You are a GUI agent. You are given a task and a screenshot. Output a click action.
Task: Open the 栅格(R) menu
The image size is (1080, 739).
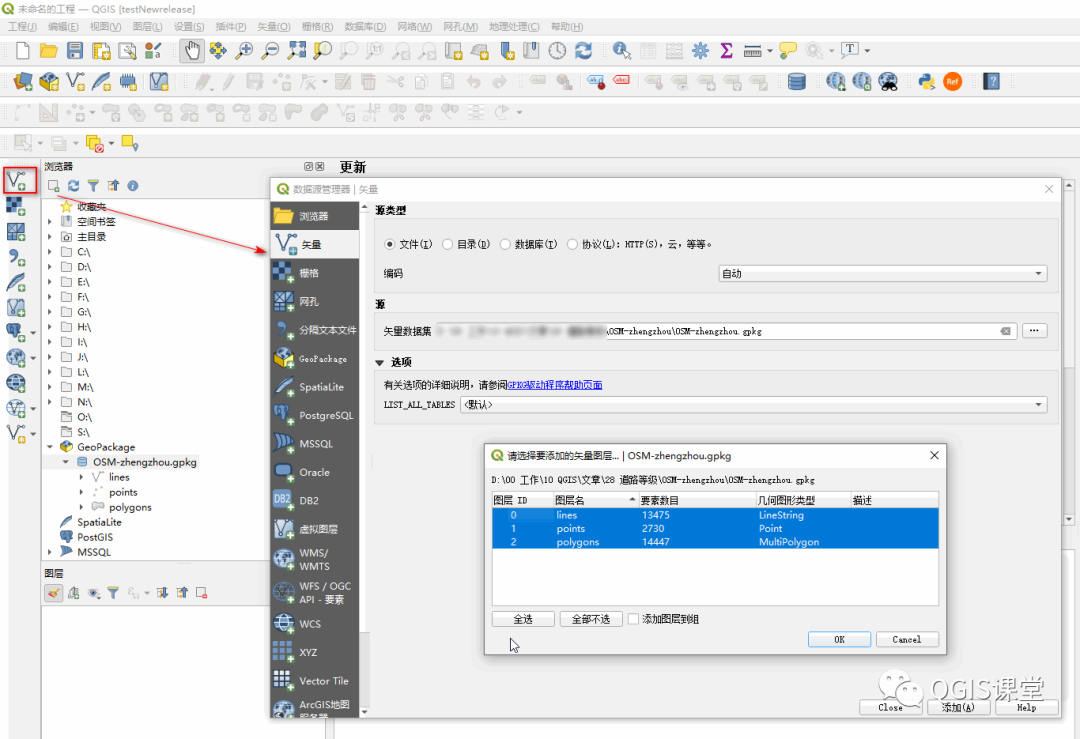(x=318, y=26)
